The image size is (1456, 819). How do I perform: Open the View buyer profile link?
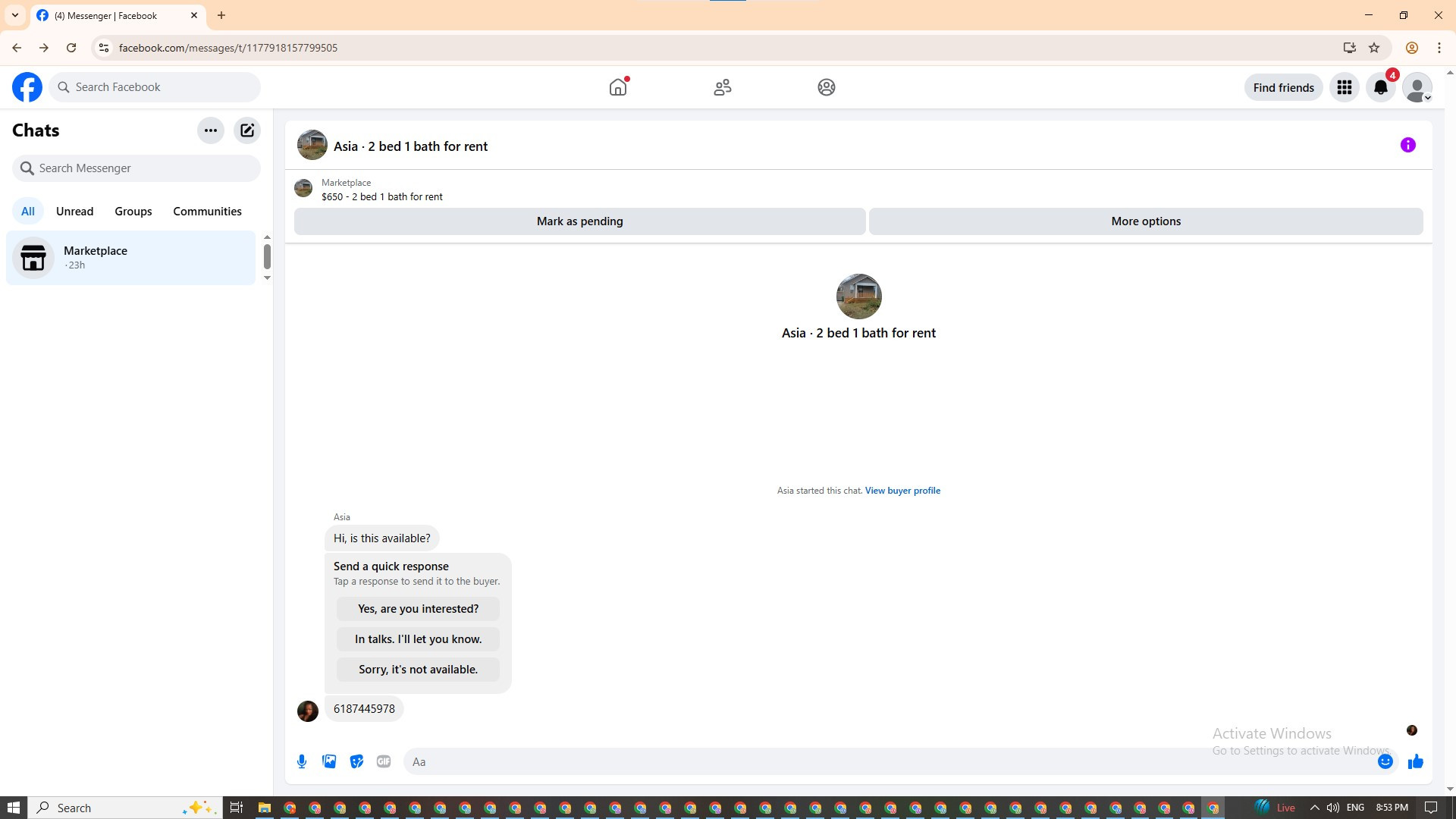click(902, 491)
